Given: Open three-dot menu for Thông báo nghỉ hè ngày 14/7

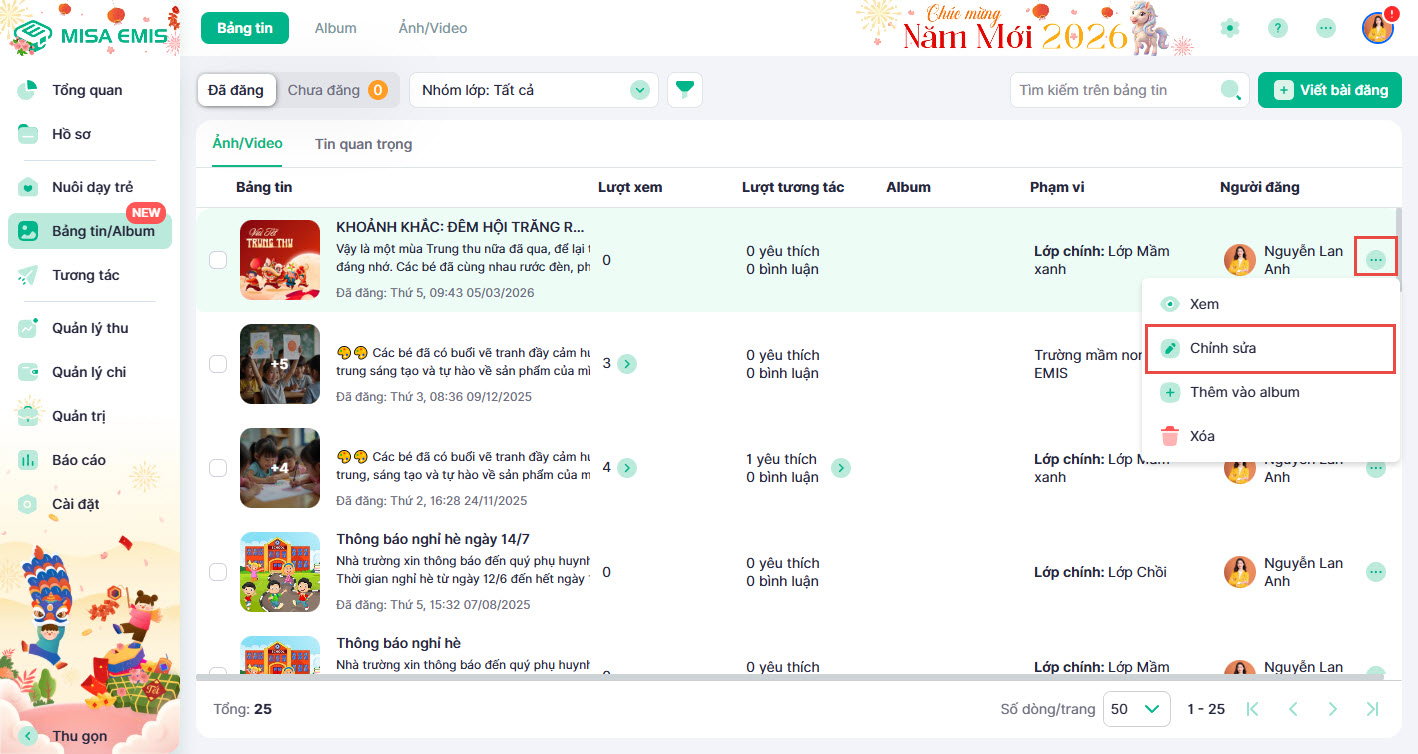Looking at the screenshot, I should (1376, 572).
